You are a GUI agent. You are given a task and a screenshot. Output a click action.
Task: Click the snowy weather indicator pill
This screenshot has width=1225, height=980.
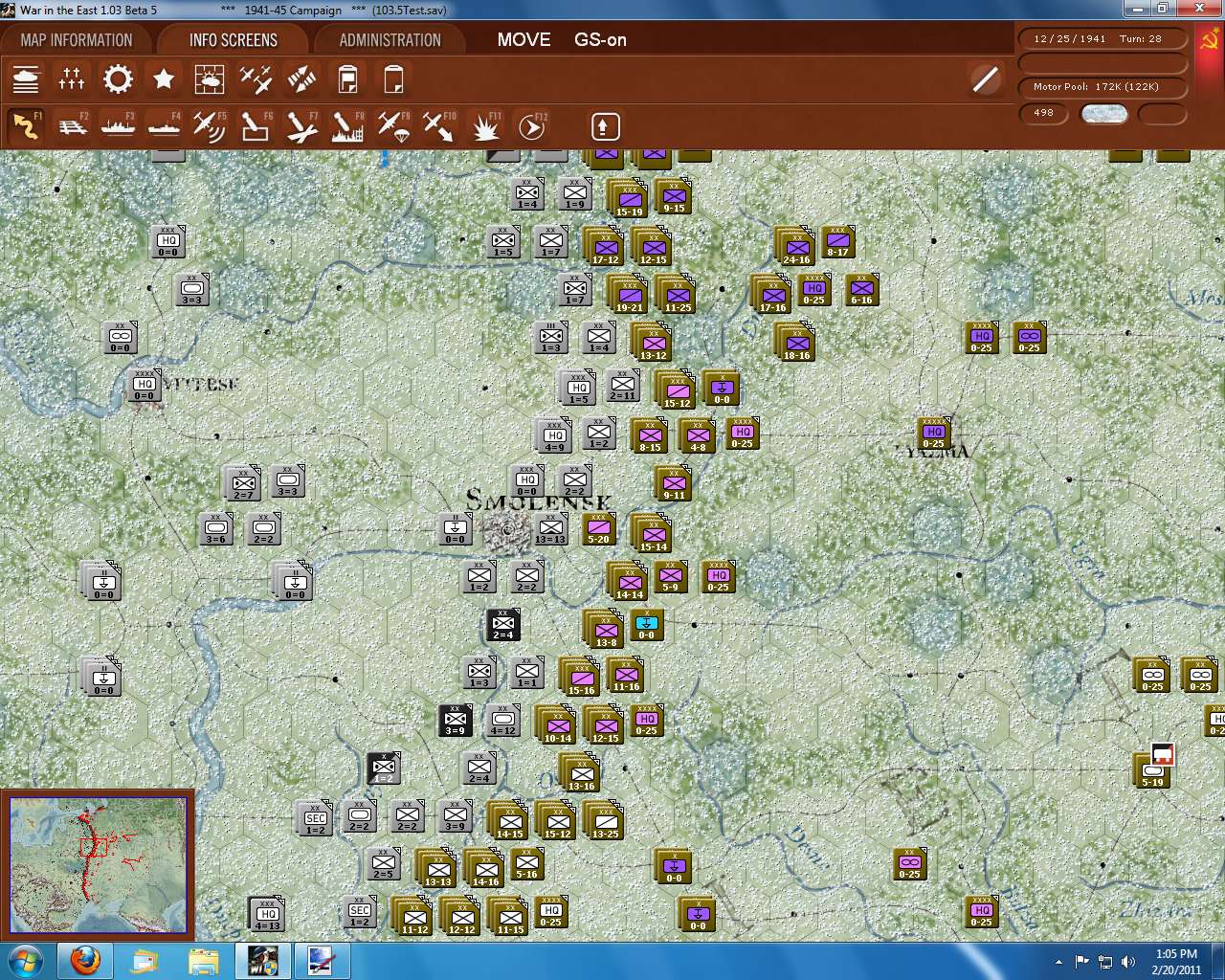(x=1103, y=113)
